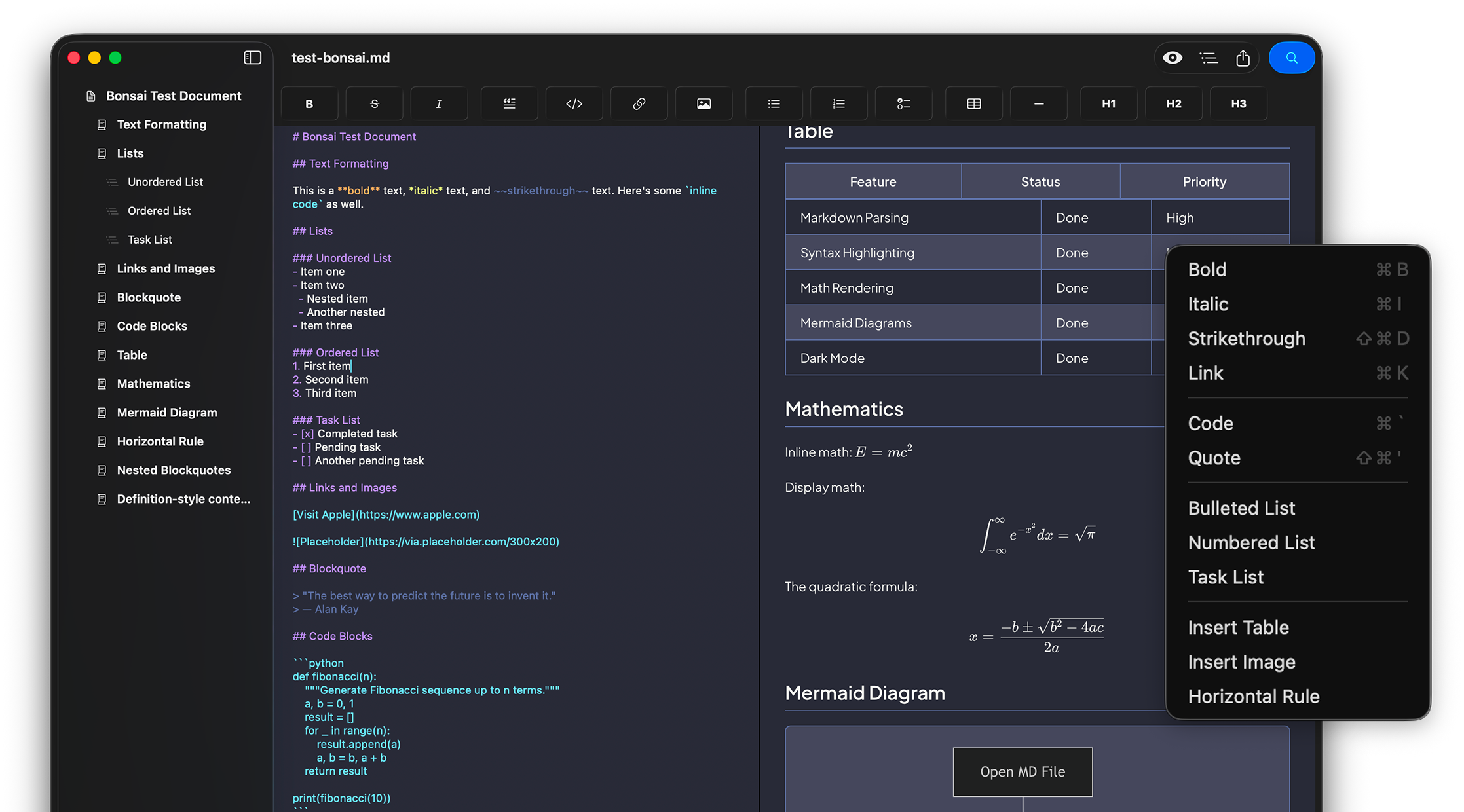Choose Bulleted List from the context menu
The image size is (1464, 812).
coord(1298,508)
